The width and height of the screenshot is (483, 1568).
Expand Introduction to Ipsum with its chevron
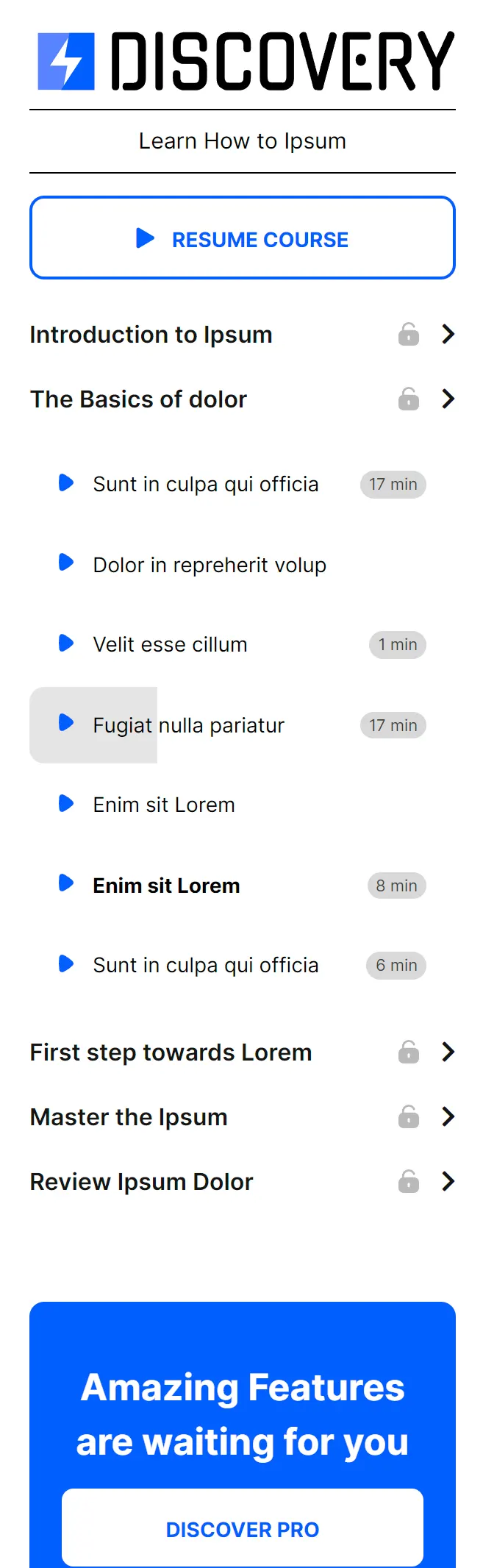(x=448, y=334)
